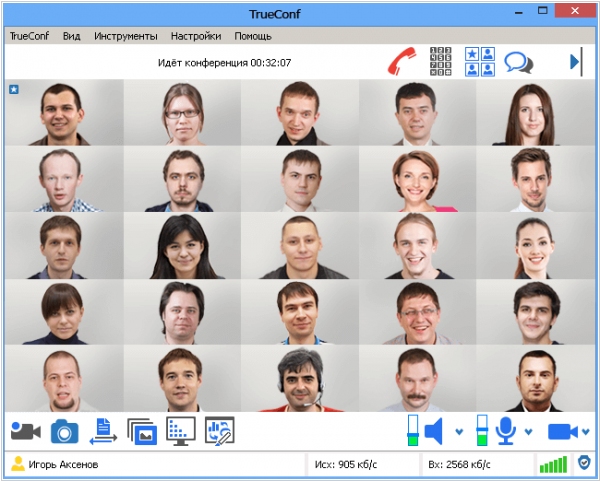Click the security shield icon
The height and width of the screenshot is (481, 600).
click(x=584, y=463)
